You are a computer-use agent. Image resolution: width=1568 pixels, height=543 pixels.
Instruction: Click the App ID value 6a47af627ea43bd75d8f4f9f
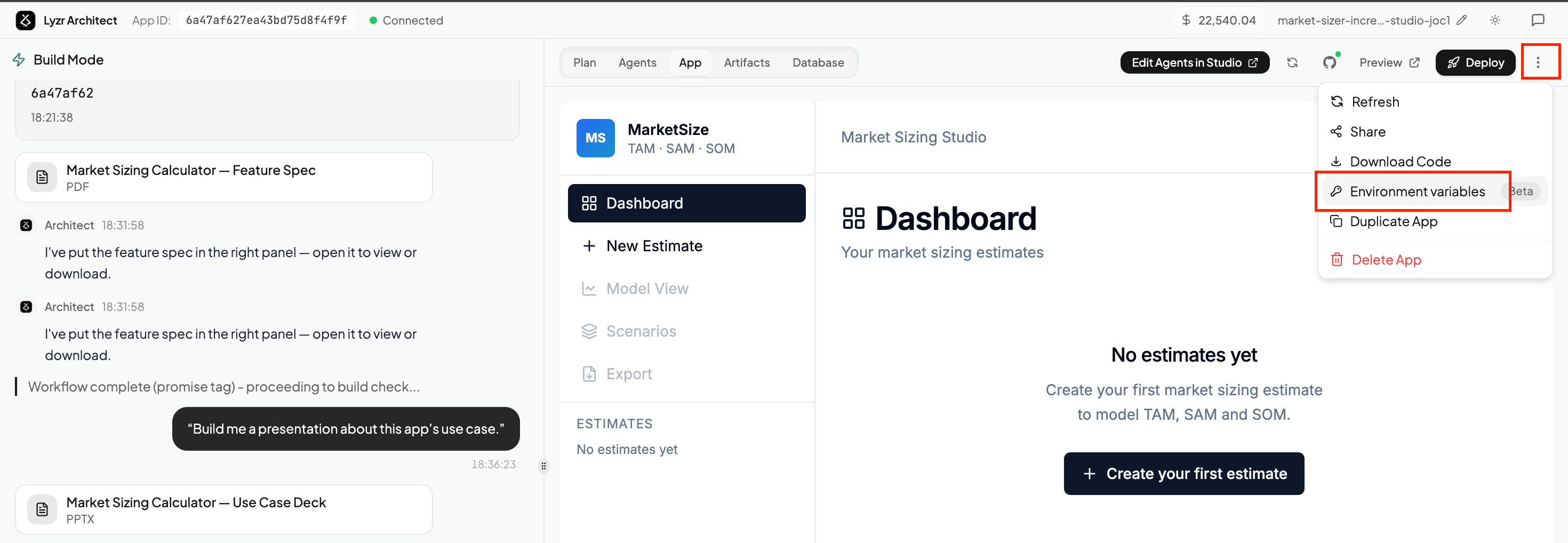pyautogui.click(x=266, y=20)
